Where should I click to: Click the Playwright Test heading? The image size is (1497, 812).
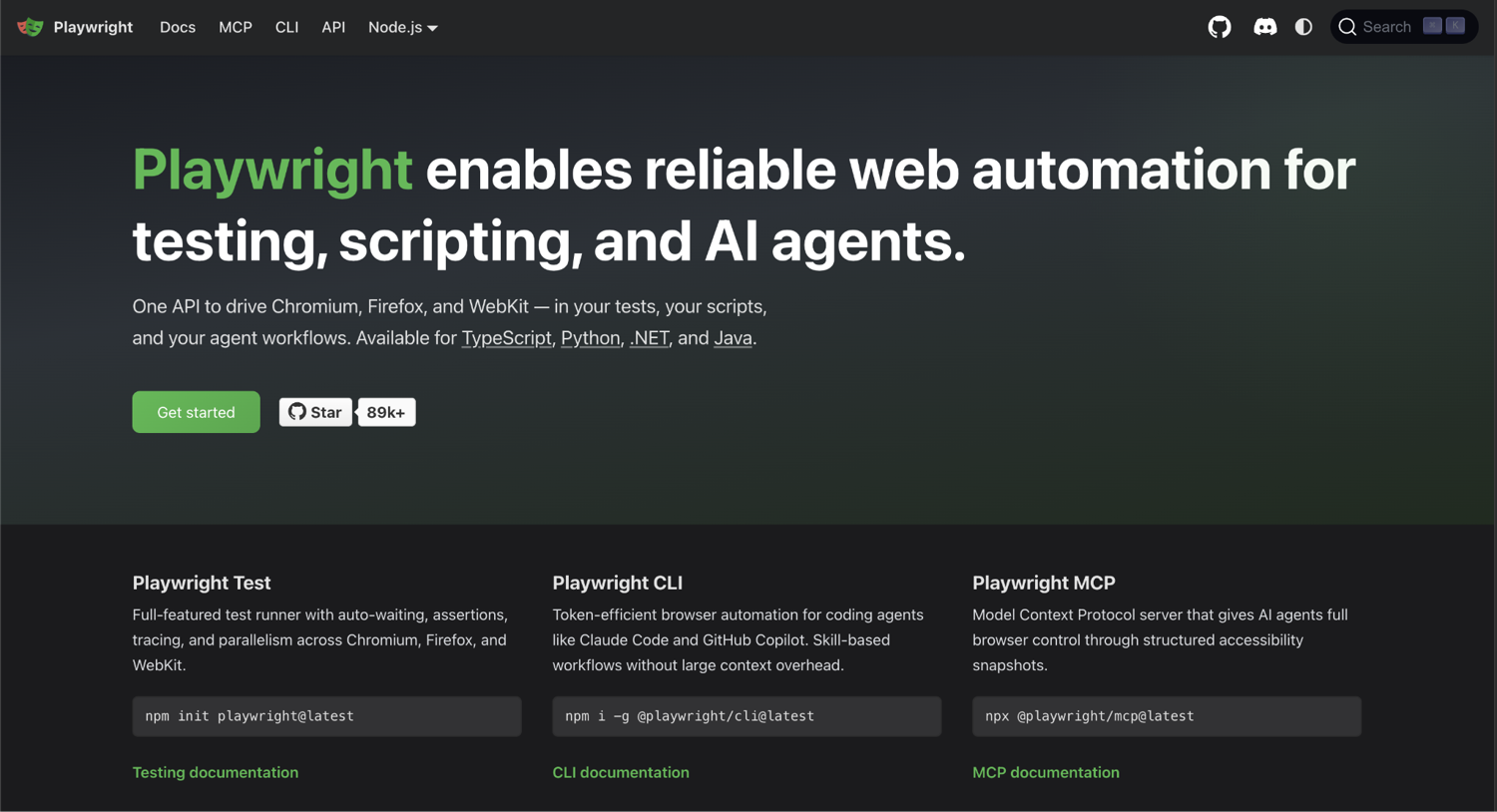click(202, 583)
